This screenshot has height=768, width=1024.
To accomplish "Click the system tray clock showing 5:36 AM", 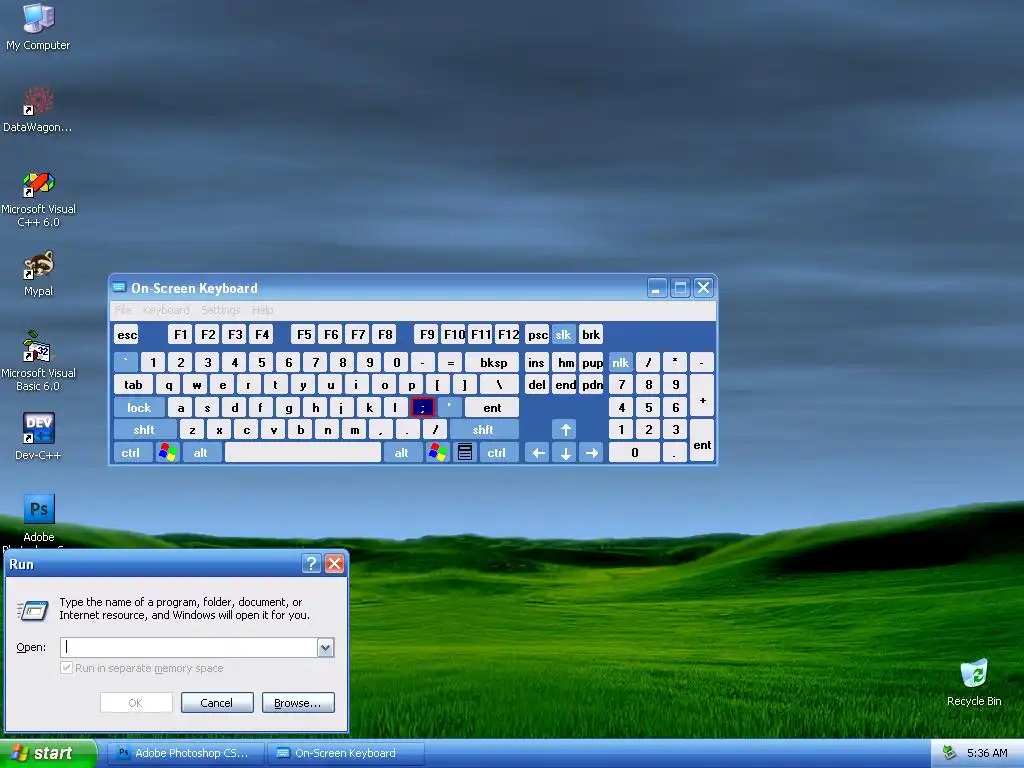I will point(987,753).
